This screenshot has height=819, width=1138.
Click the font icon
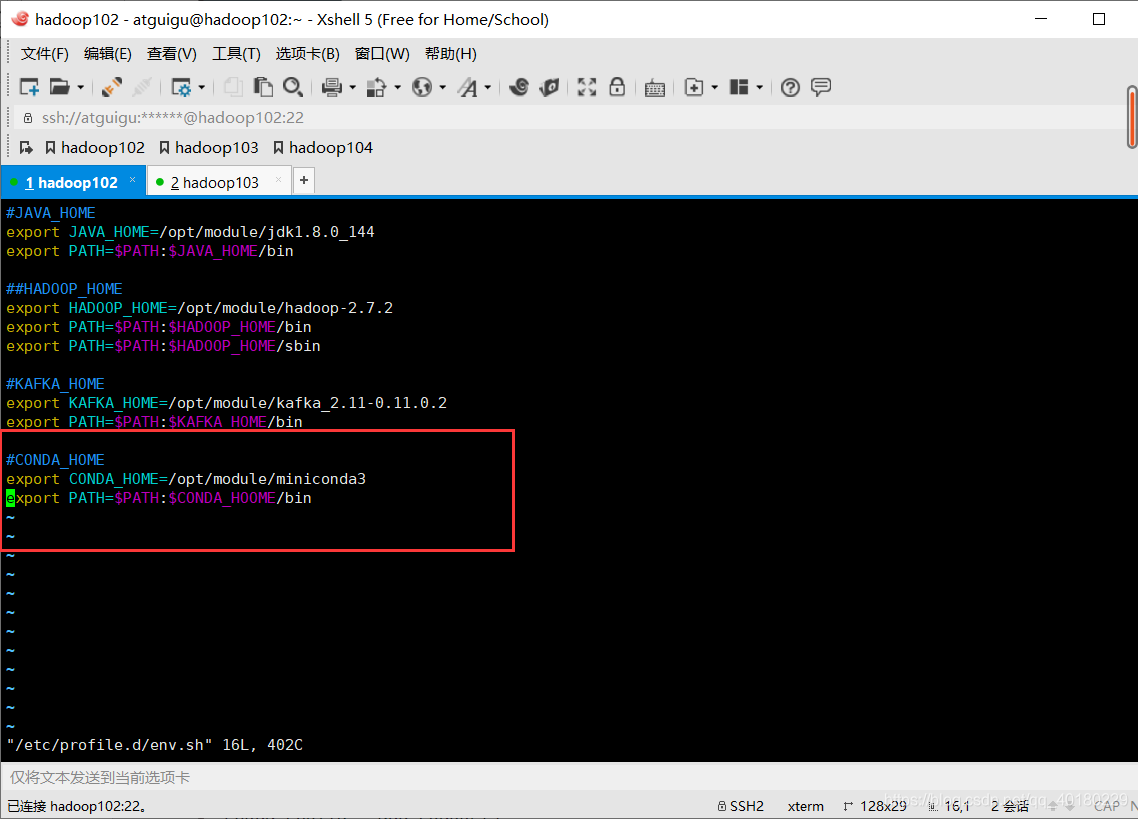pos(467,87)
